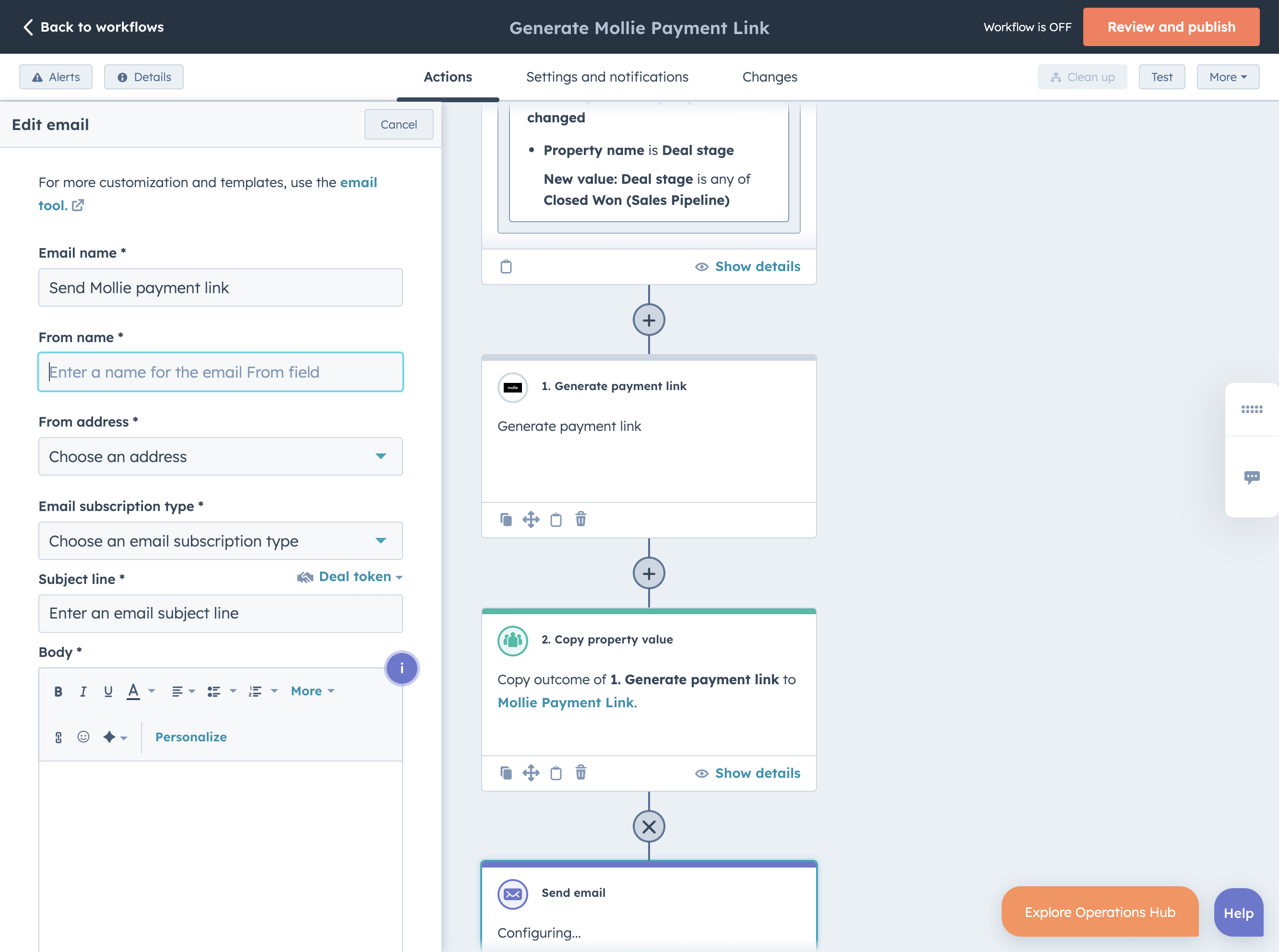The image size is (1279, 952).
Task: Open the minimap grid icon
Action: tap(1251, 410)
